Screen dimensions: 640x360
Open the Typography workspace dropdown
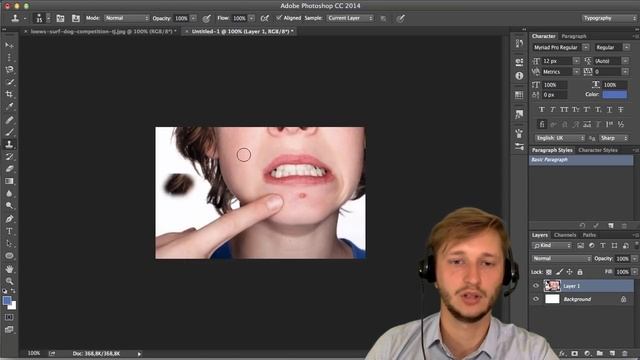click(x=609, y=18)
